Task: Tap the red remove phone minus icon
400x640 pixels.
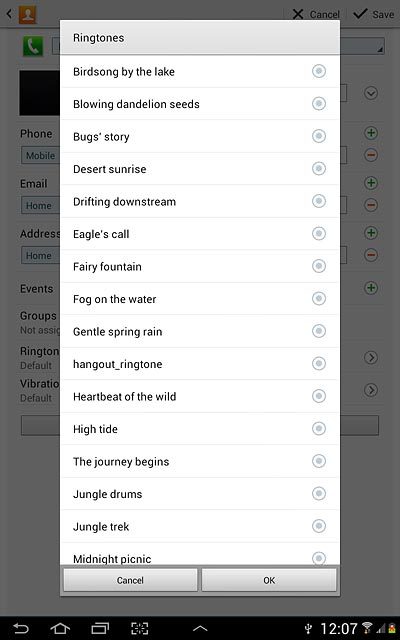Action: [371, 155]
